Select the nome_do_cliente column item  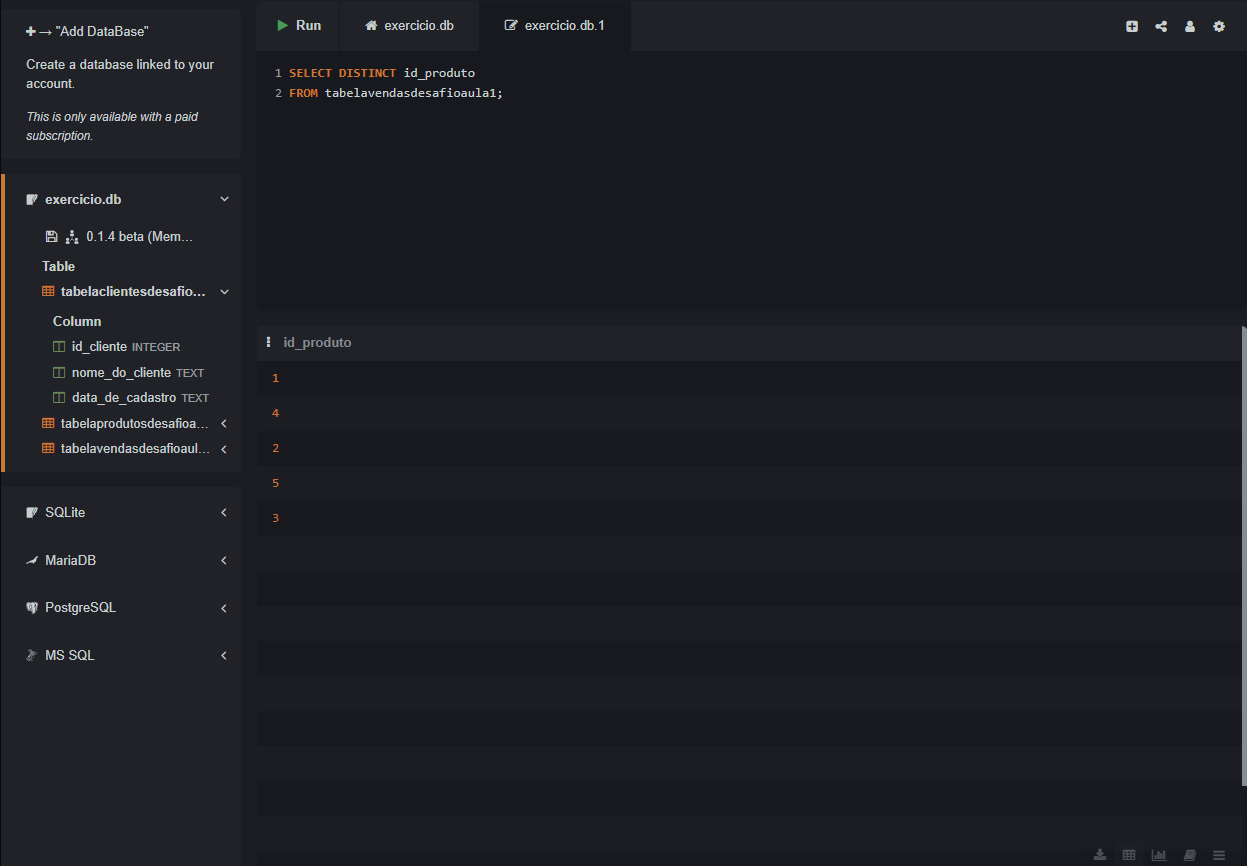point(121,372)
